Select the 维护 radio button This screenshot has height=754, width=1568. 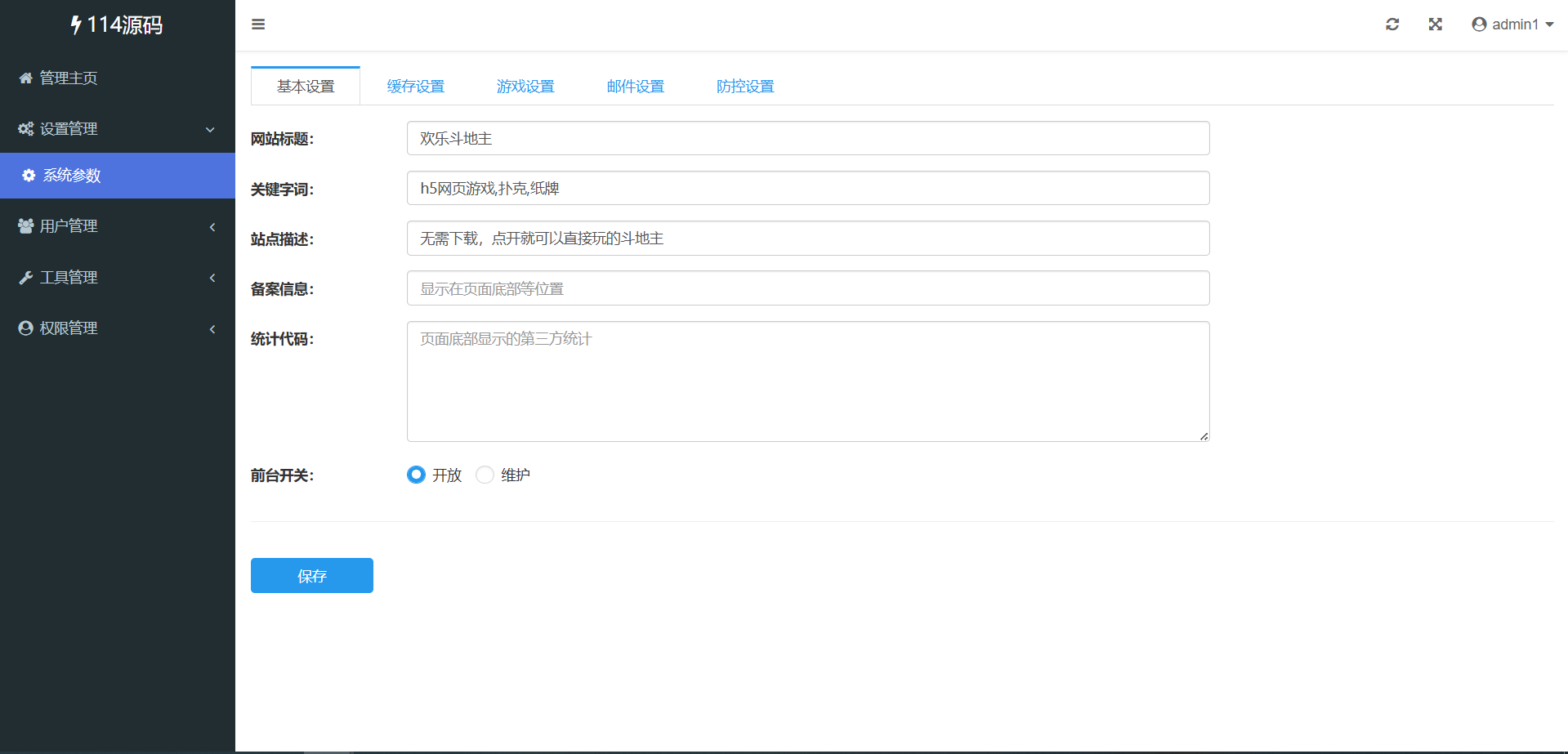pos(485,475)
